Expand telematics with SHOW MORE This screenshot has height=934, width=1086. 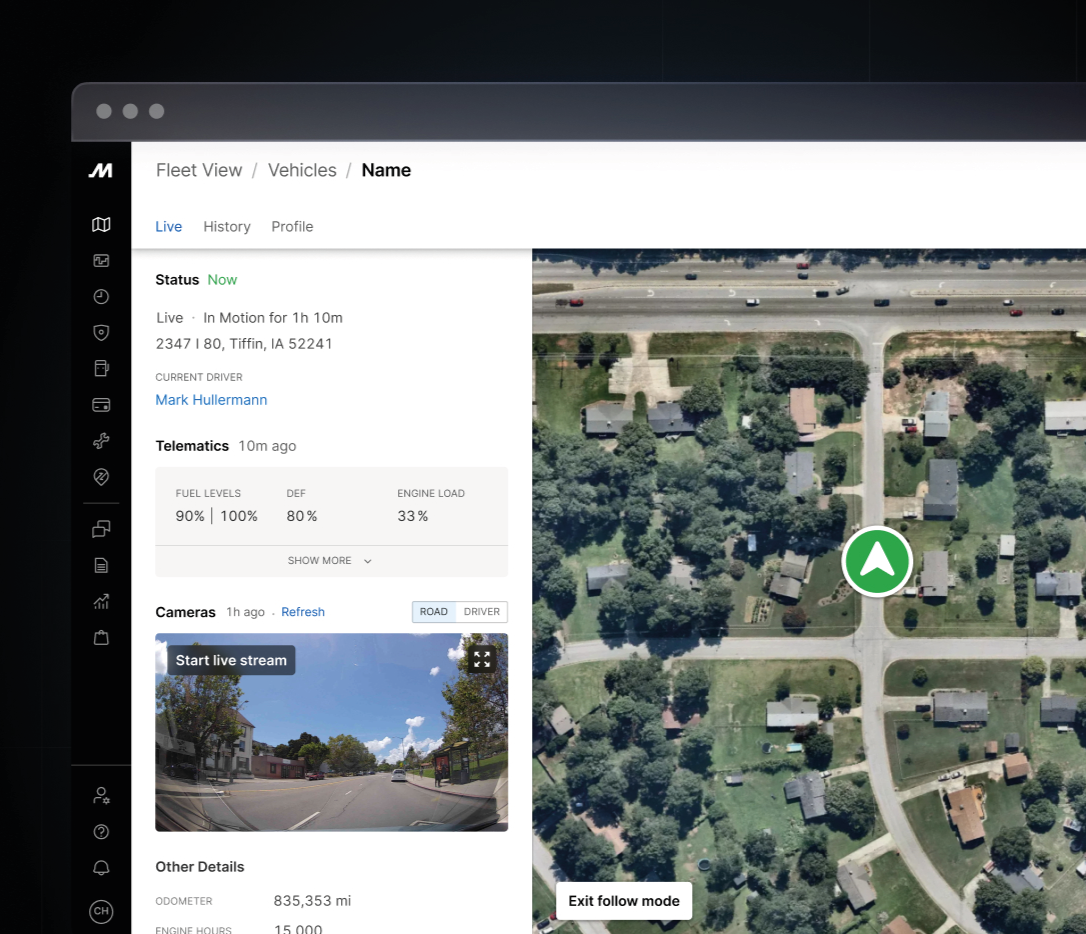[329, 561]
